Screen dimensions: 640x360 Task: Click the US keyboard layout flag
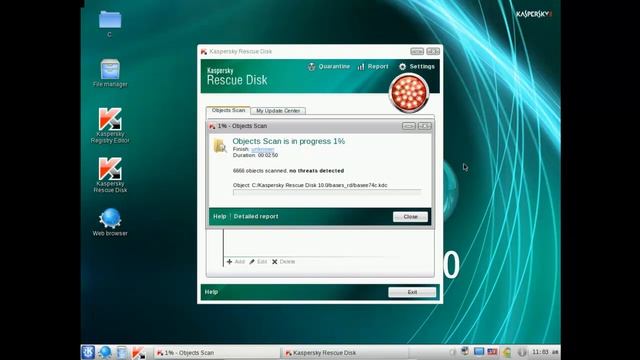[x=492, y=352]
